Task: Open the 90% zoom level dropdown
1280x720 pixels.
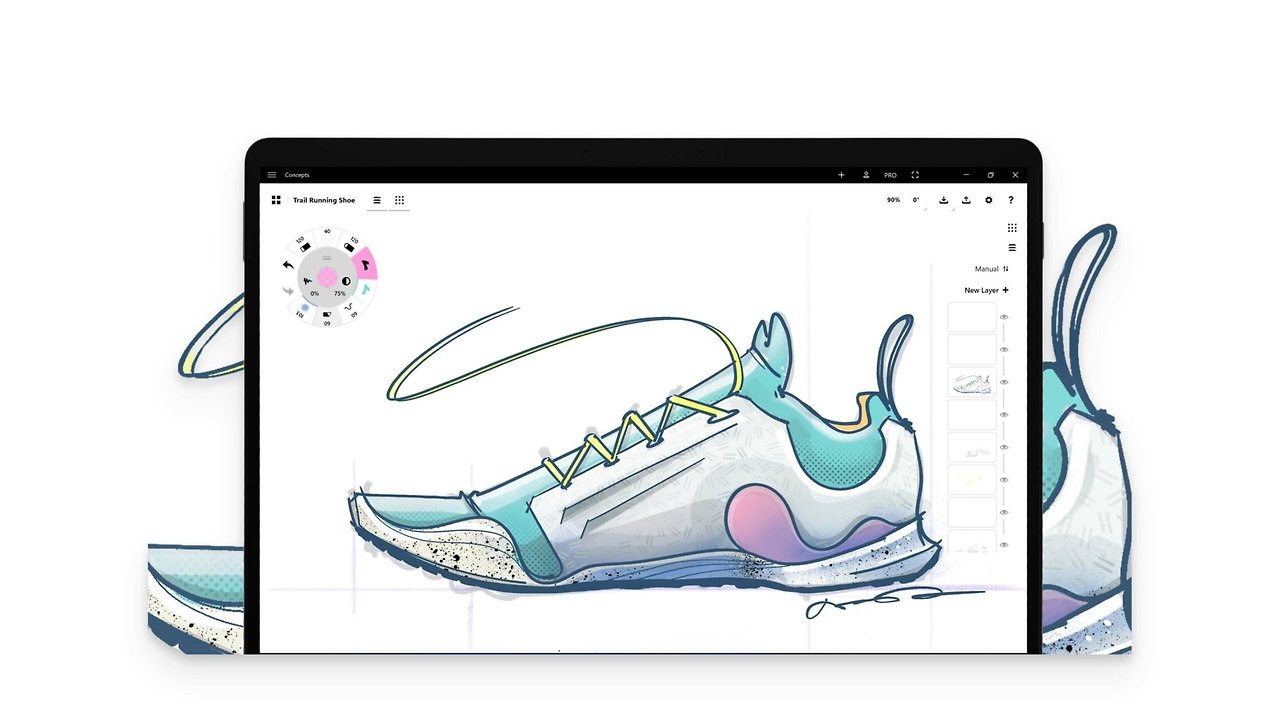Action: pos(893,200)
